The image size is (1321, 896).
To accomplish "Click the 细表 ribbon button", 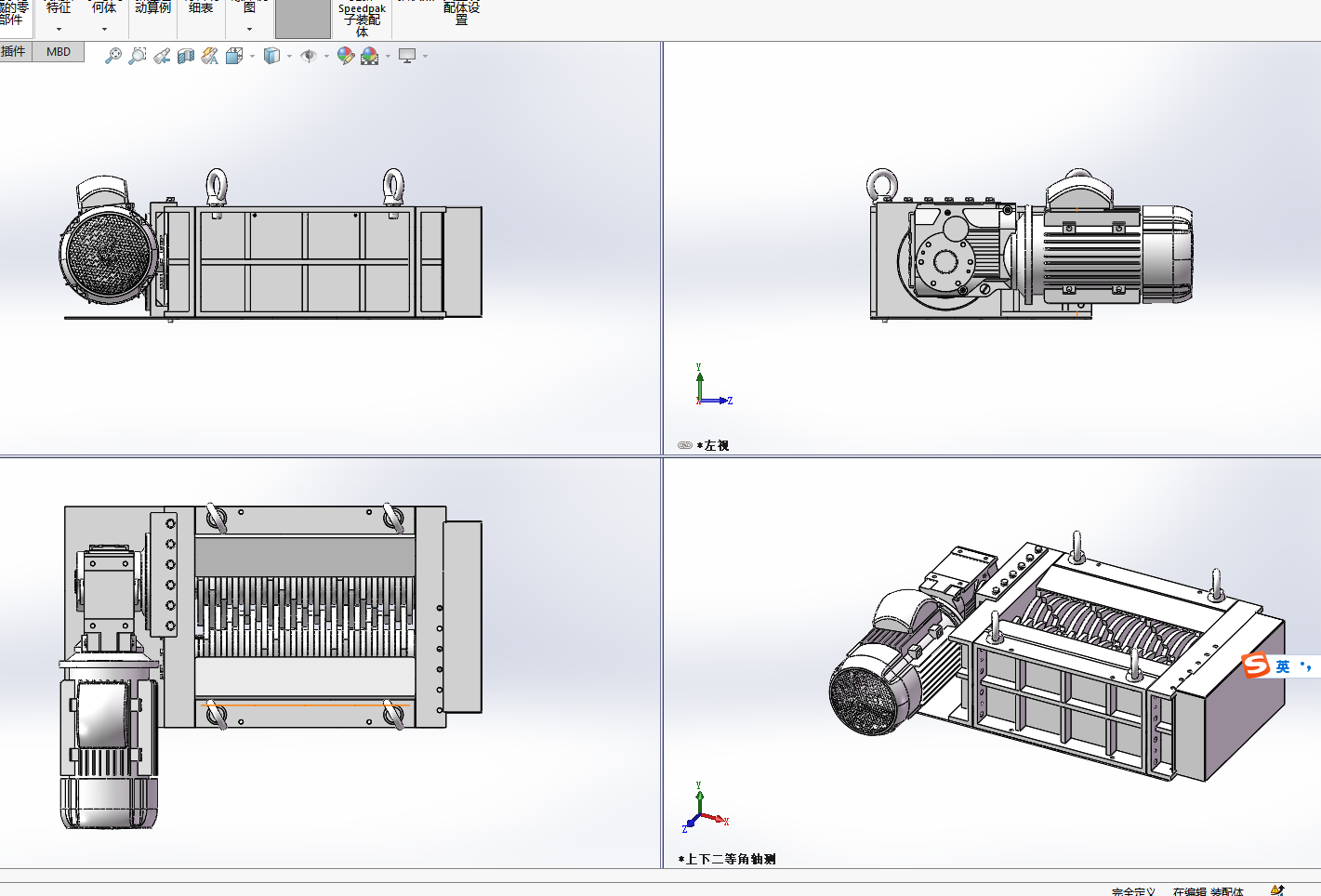I will [x=201, y=7].
